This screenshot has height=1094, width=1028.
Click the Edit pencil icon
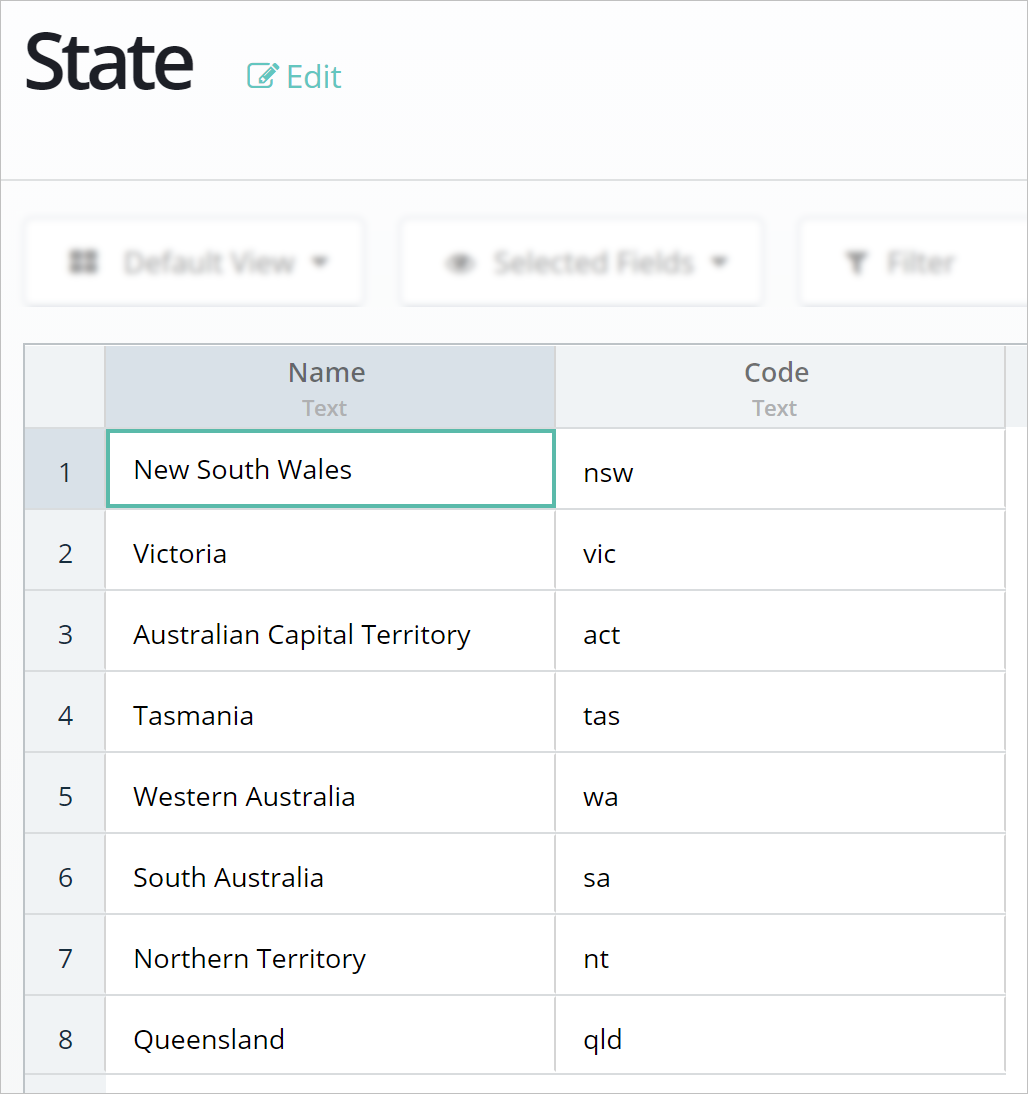point(261,76)
